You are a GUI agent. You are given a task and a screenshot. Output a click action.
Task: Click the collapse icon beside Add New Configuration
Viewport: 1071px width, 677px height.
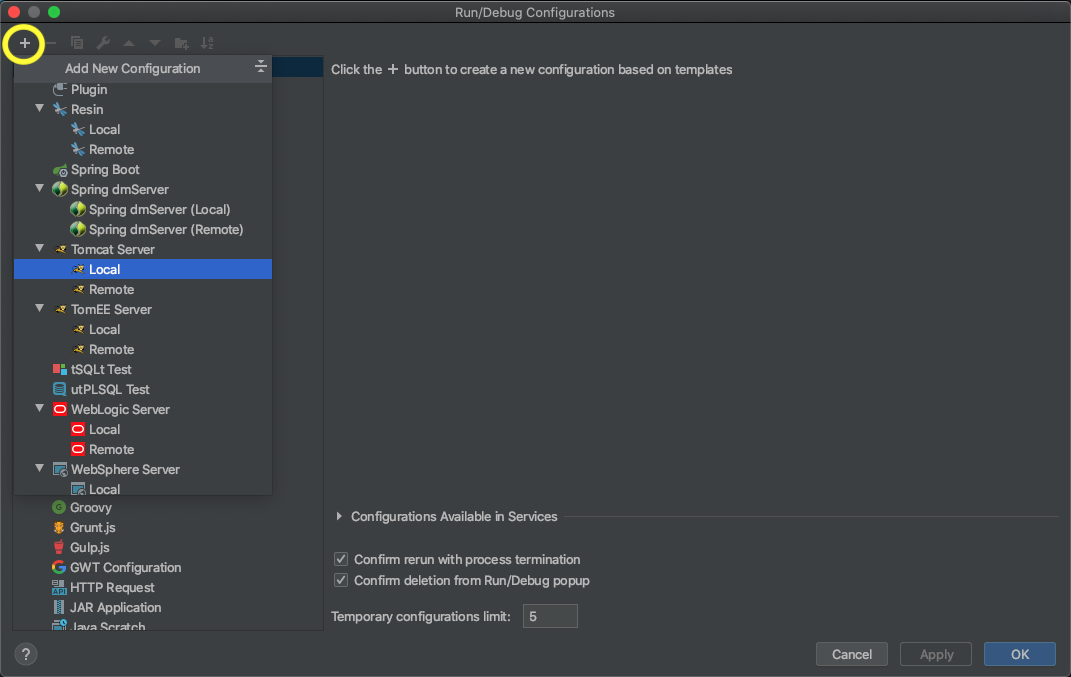(260, 66)
